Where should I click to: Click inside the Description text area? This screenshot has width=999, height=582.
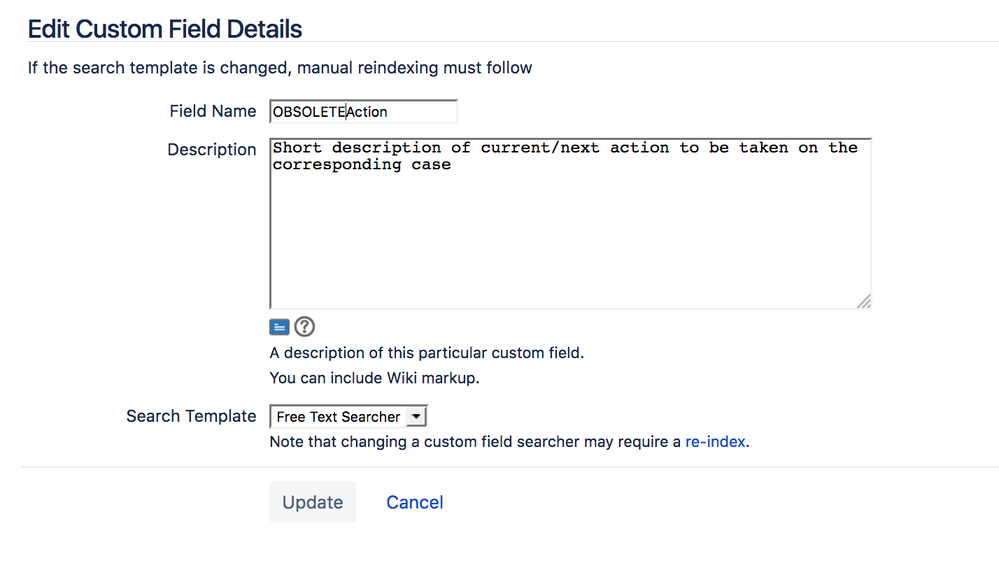click(x=570, y=240)
